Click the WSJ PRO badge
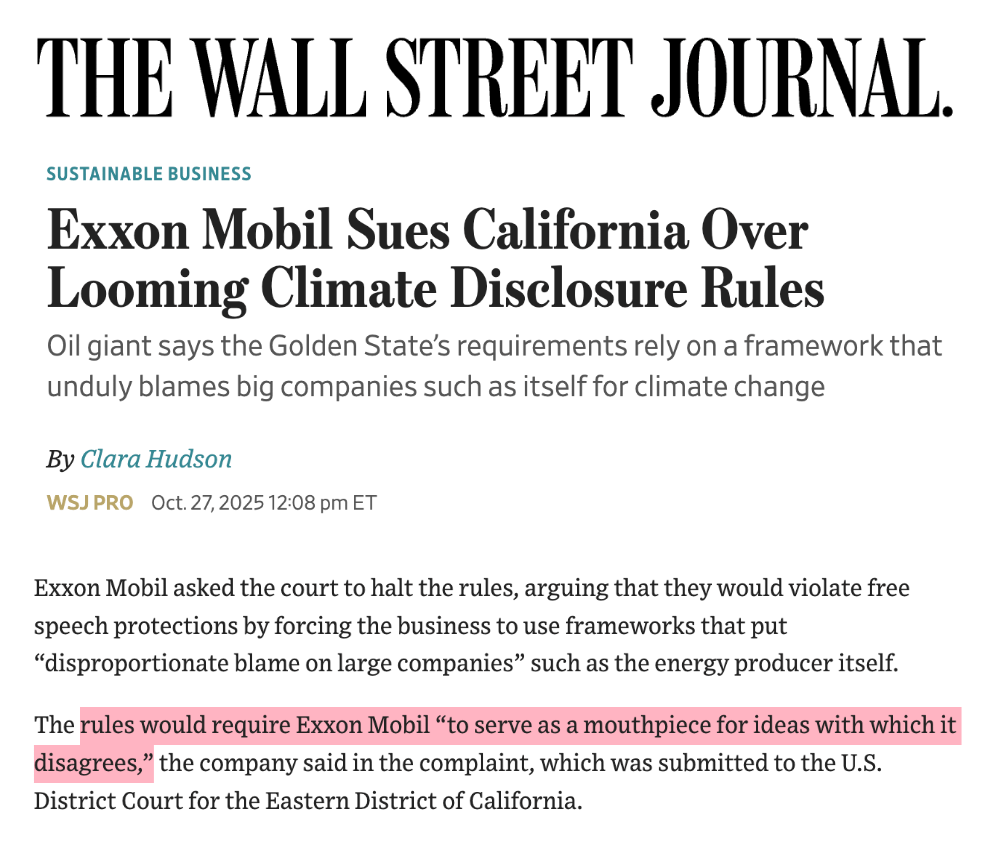Viewport: 994px width, 852px height. [89, 502]
